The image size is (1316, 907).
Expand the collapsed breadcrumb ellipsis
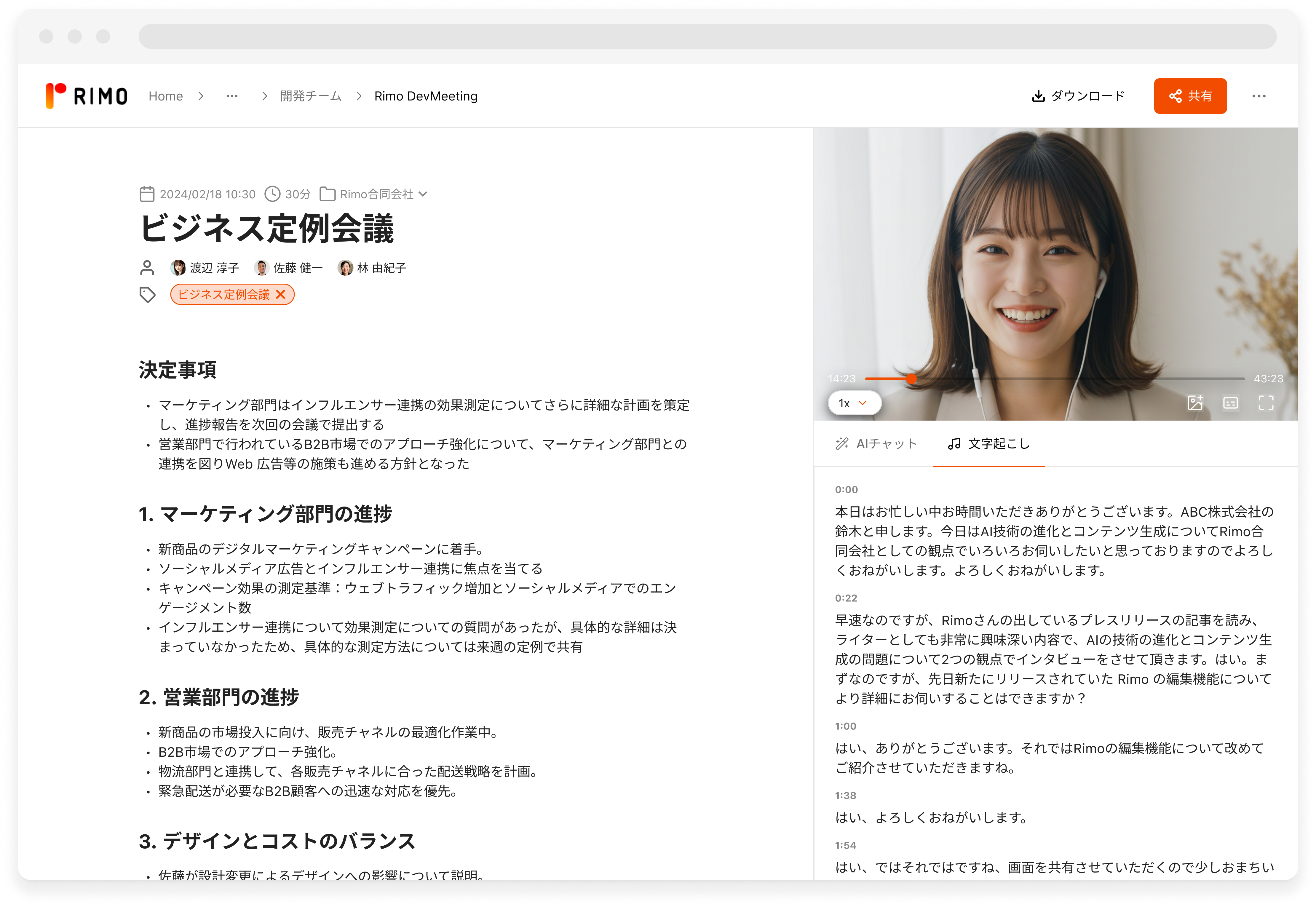232,96
